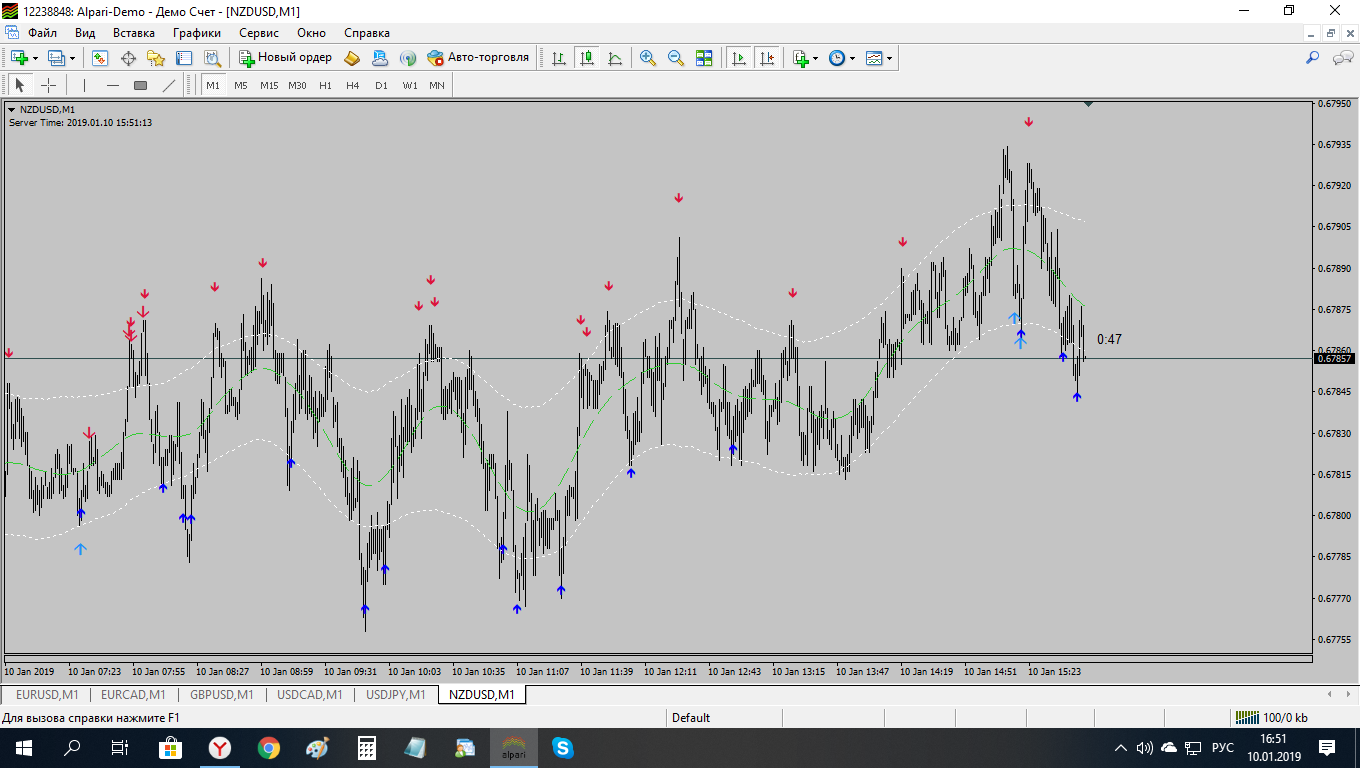Open the Strategy Tester magnifier icon
This screenshot has width=1360, height=768.
pos(212,58)
